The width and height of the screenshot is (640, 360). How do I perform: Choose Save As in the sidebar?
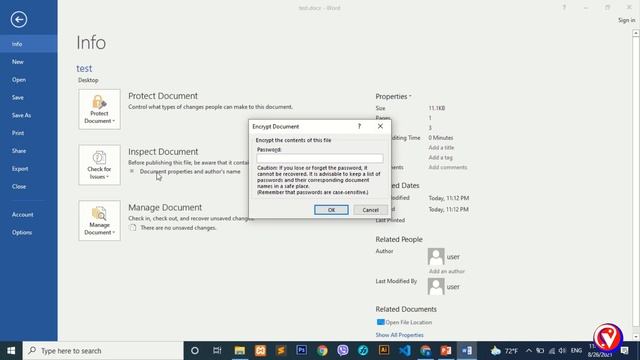(x=29, y=115)
